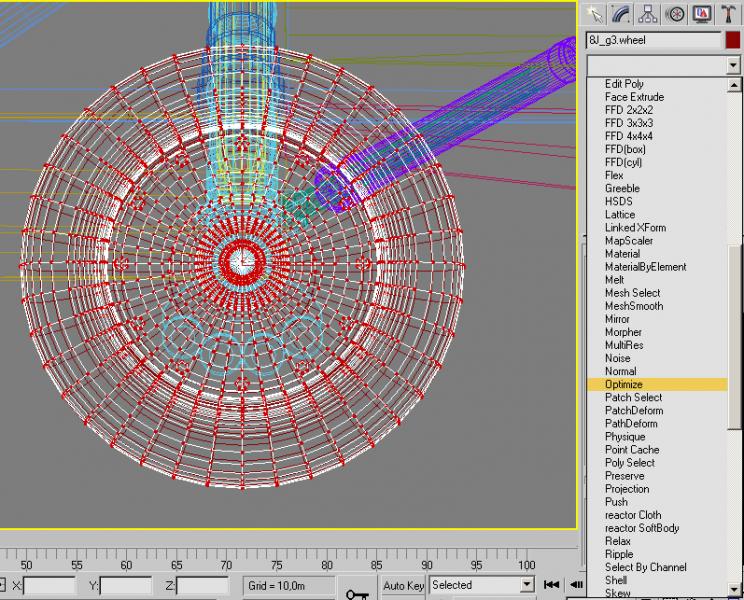Image resolution: width=744 pixels, height=600 pixels.
Task: Open the Create command panel tab
Action: pos(595,14)
